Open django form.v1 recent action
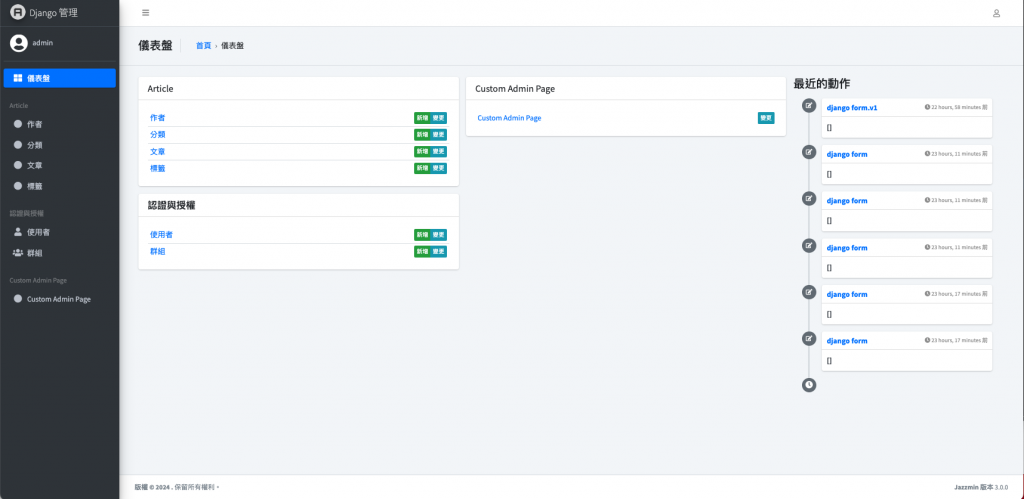This screenshot has width=1024, height=499. coord(852,107)
